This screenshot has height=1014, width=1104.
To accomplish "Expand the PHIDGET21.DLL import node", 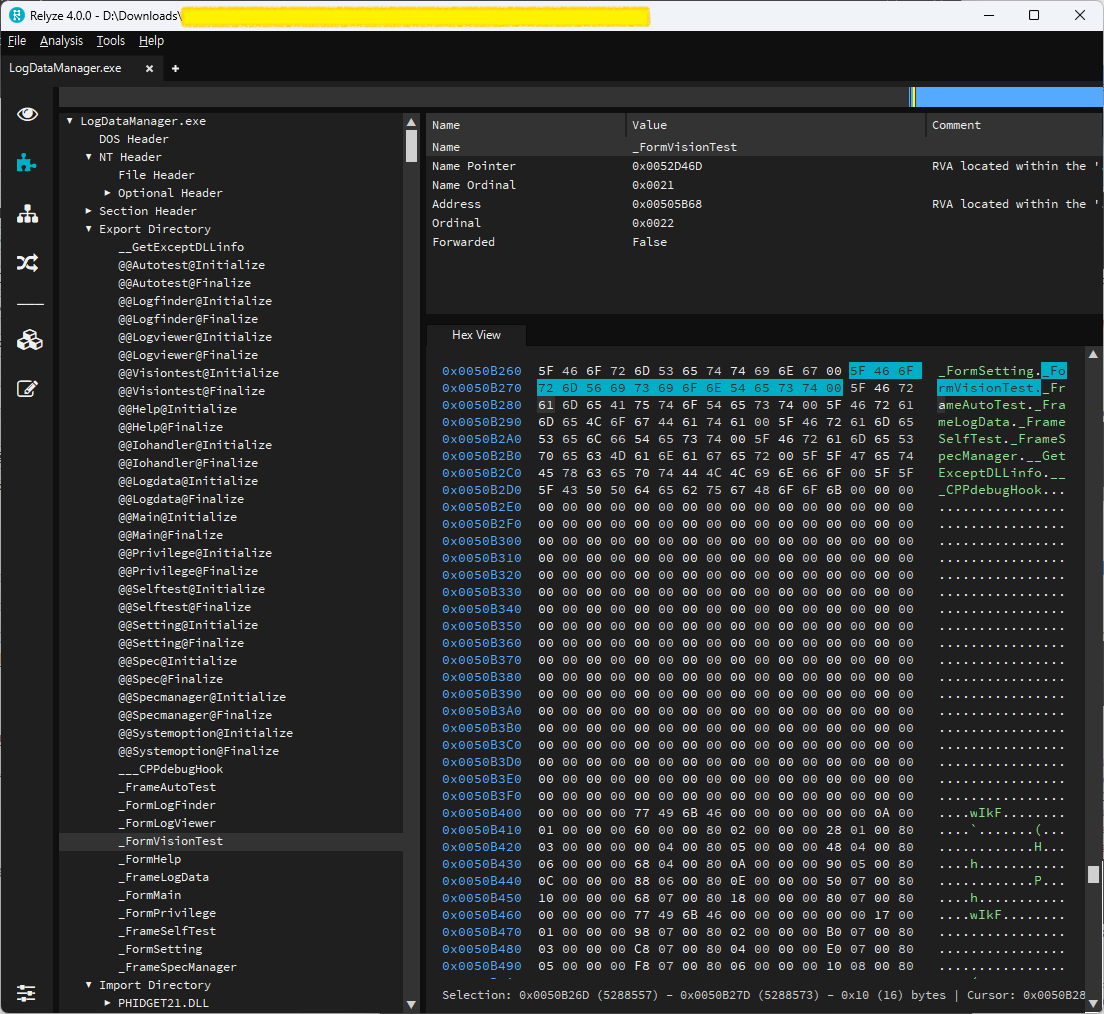I will point(107,1003).
